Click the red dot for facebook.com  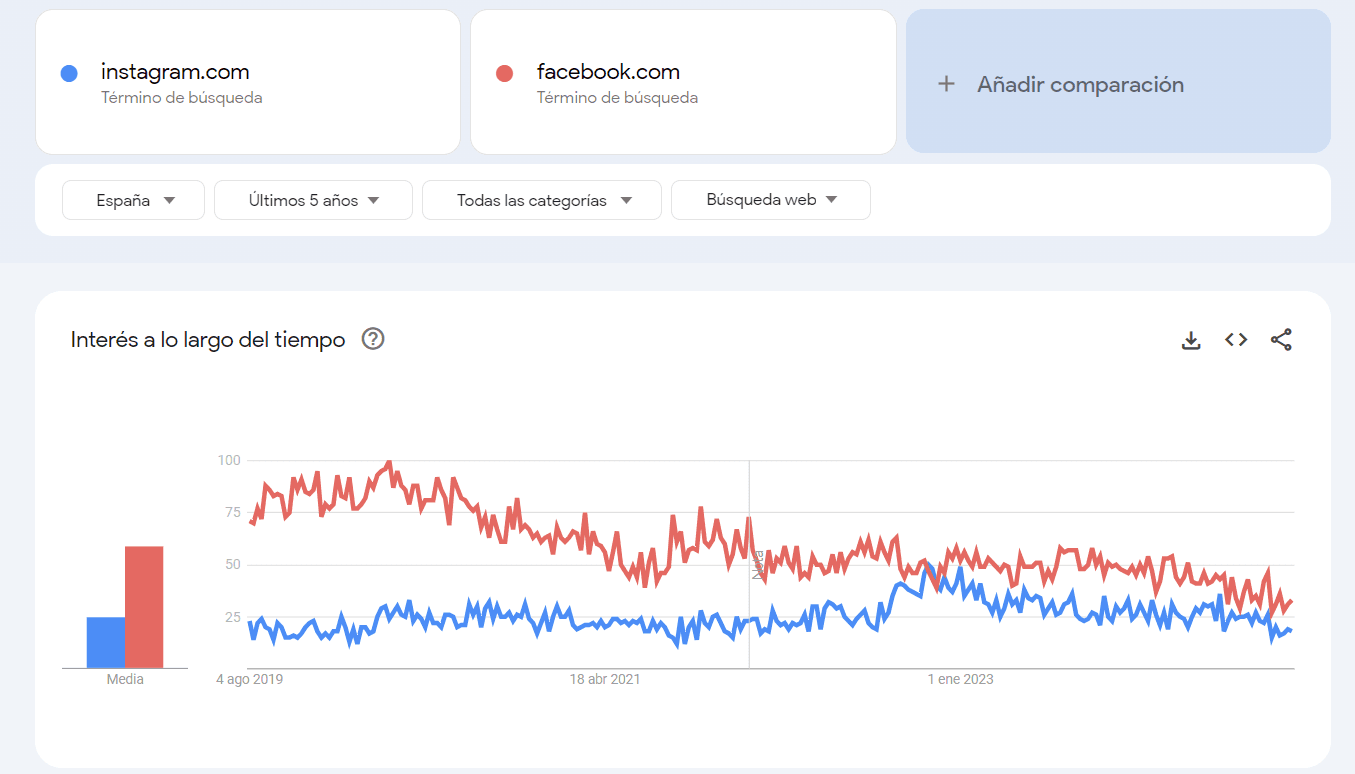pyautogui.click(x=504, y=72)
